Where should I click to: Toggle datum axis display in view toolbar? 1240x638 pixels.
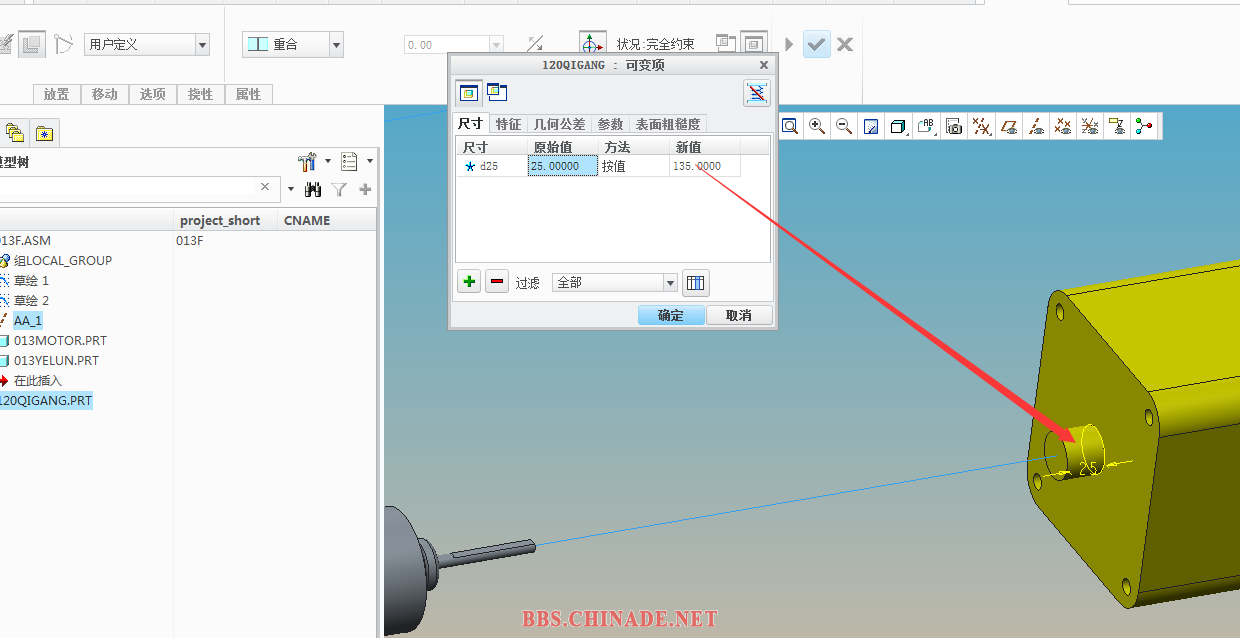tap(1036, 126)
